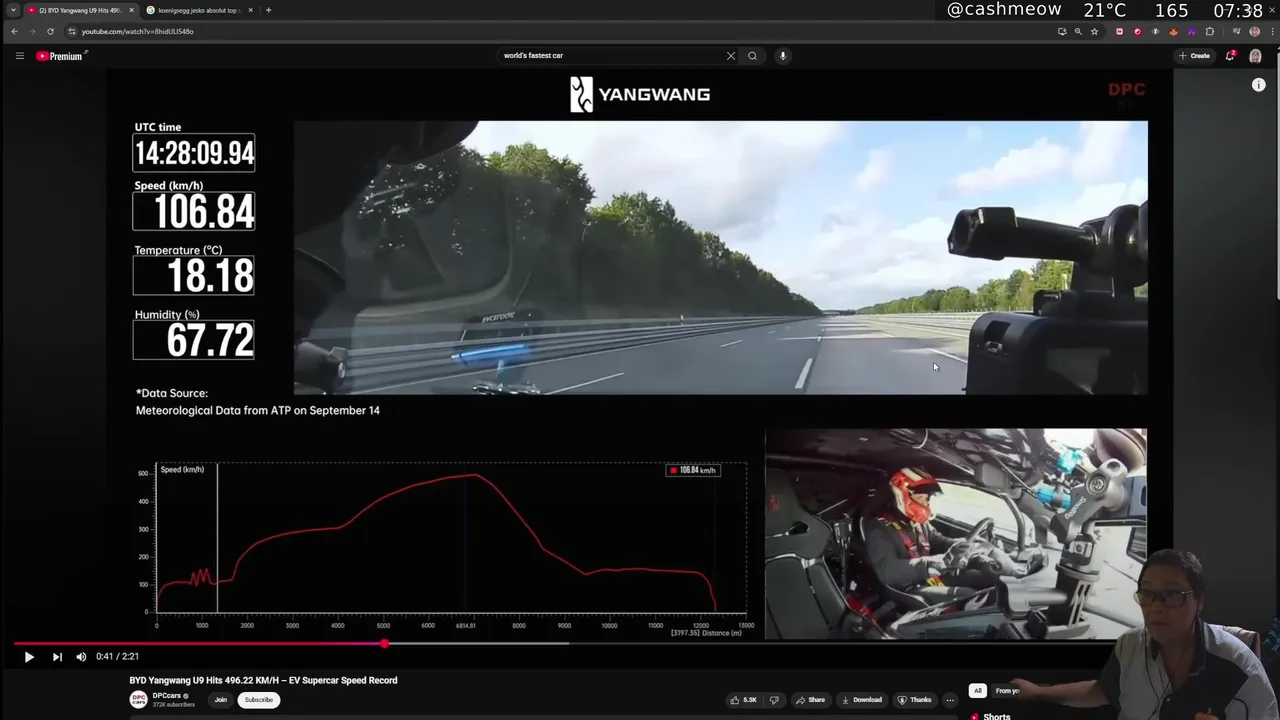
Task: Dislike the video
Action: 773,700
